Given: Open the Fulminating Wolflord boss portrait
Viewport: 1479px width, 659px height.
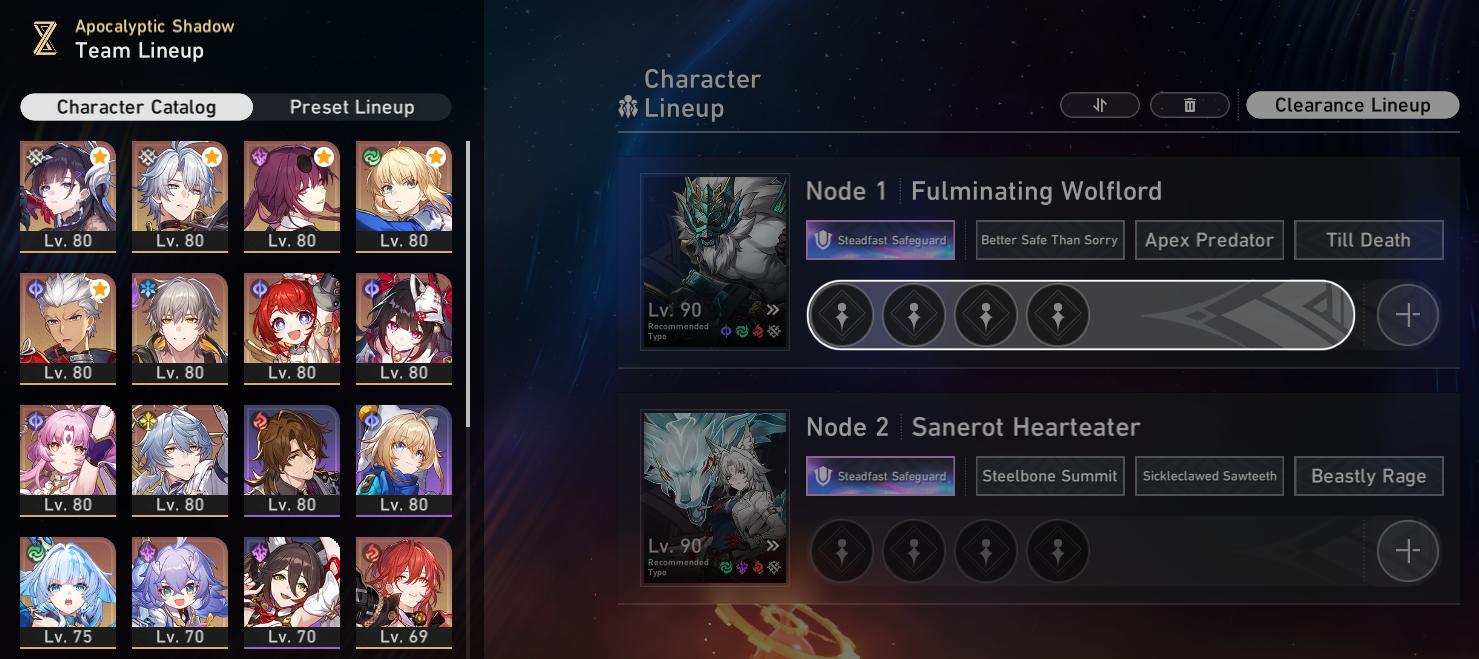Looking at the screenshot, I should click(715, 262).
